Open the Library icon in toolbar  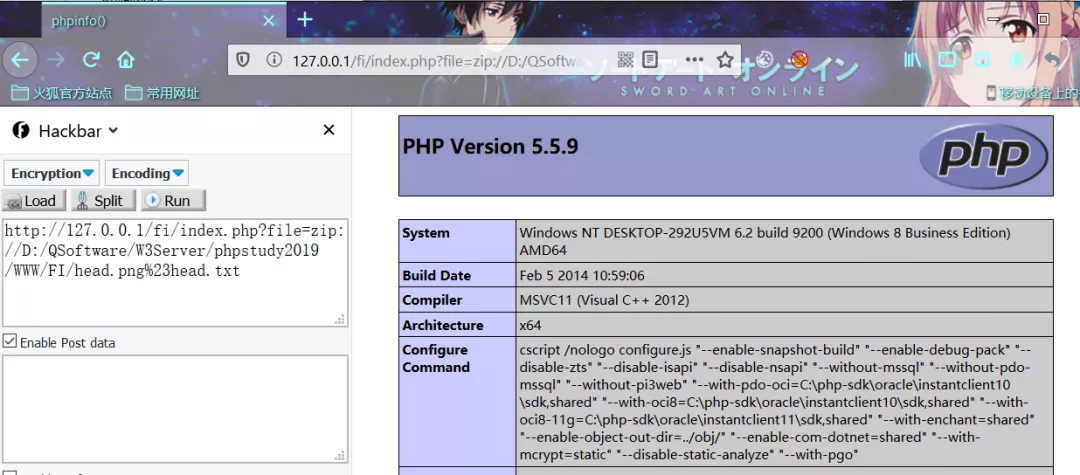[913, 60]
